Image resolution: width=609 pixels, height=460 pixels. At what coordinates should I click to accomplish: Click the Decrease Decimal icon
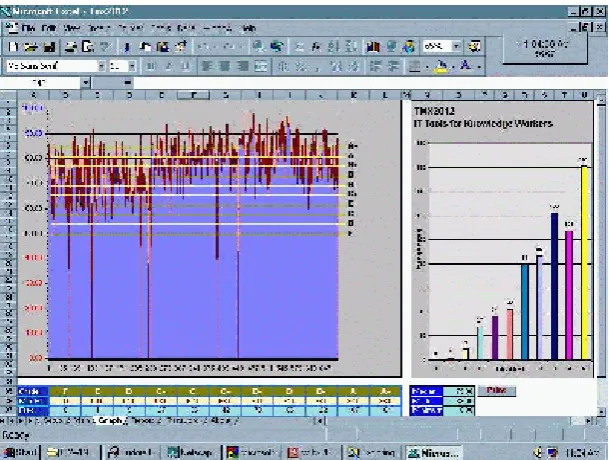click(354, 66)
